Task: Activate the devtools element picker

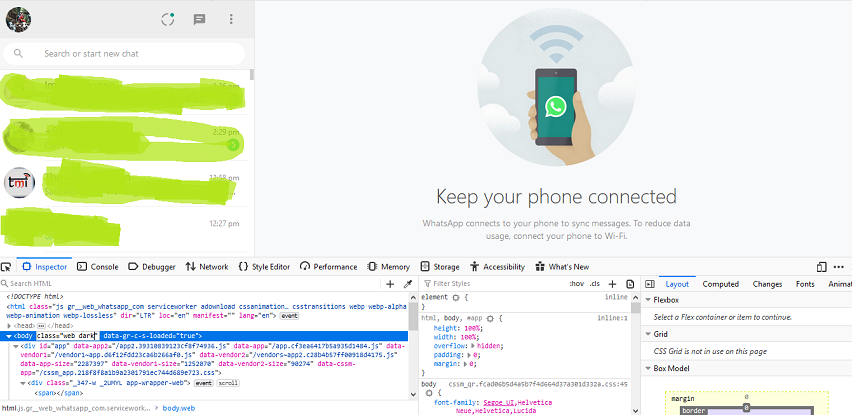Action: point(6,267)
